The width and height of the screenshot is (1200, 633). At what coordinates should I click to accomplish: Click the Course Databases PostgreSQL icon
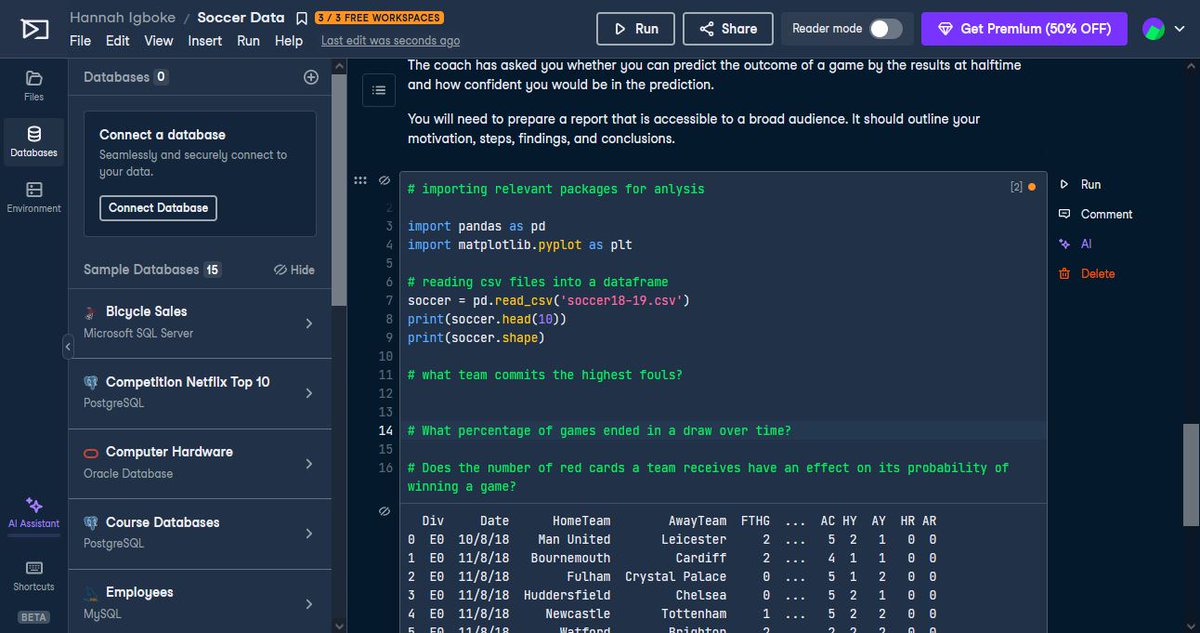tap(91, 522)
